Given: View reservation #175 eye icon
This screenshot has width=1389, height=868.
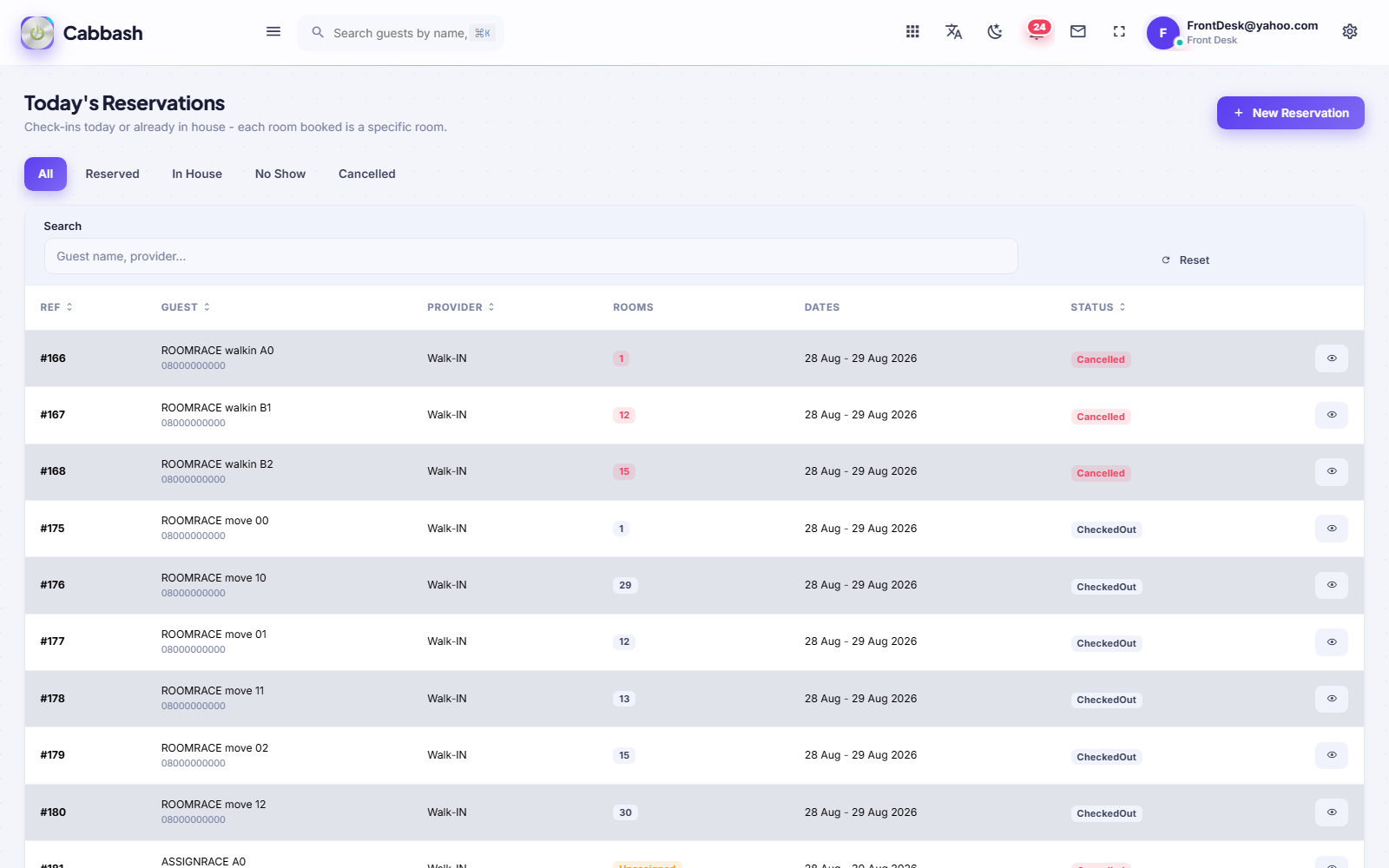Looking at the screenshot, I should point(1332,529).
